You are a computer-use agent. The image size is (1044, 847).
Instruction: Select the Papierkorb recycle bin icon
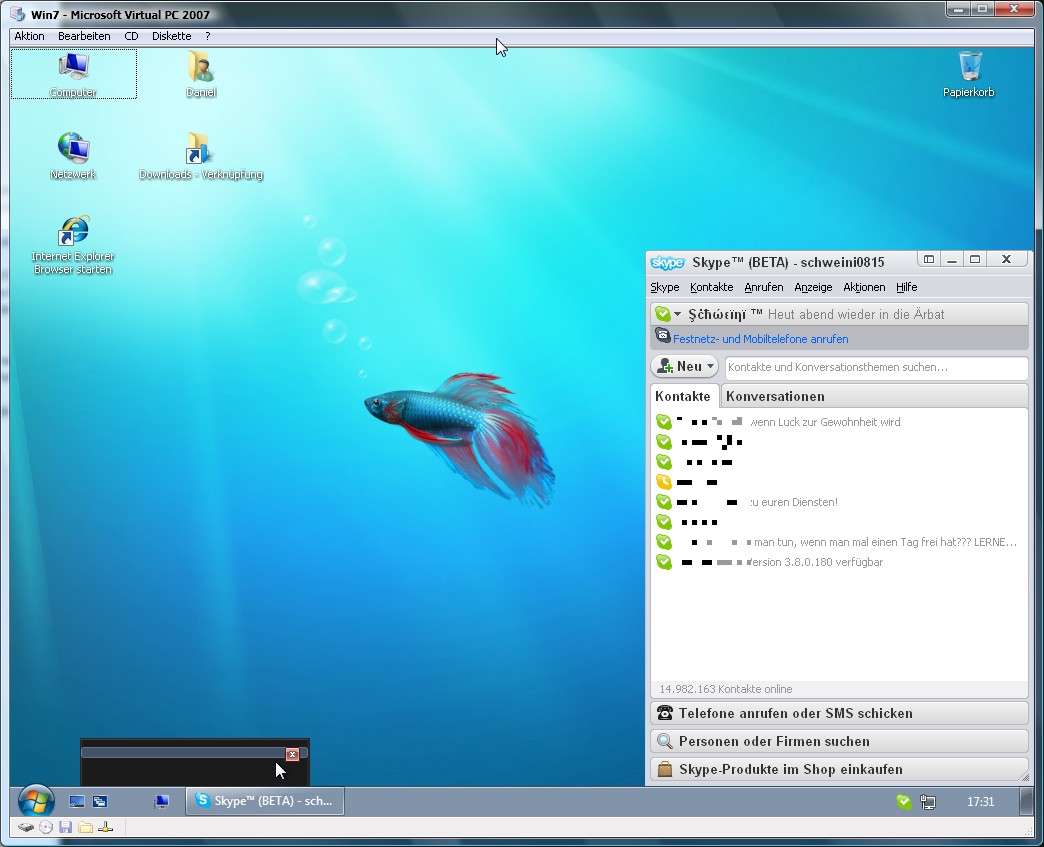tap(969, 74)
